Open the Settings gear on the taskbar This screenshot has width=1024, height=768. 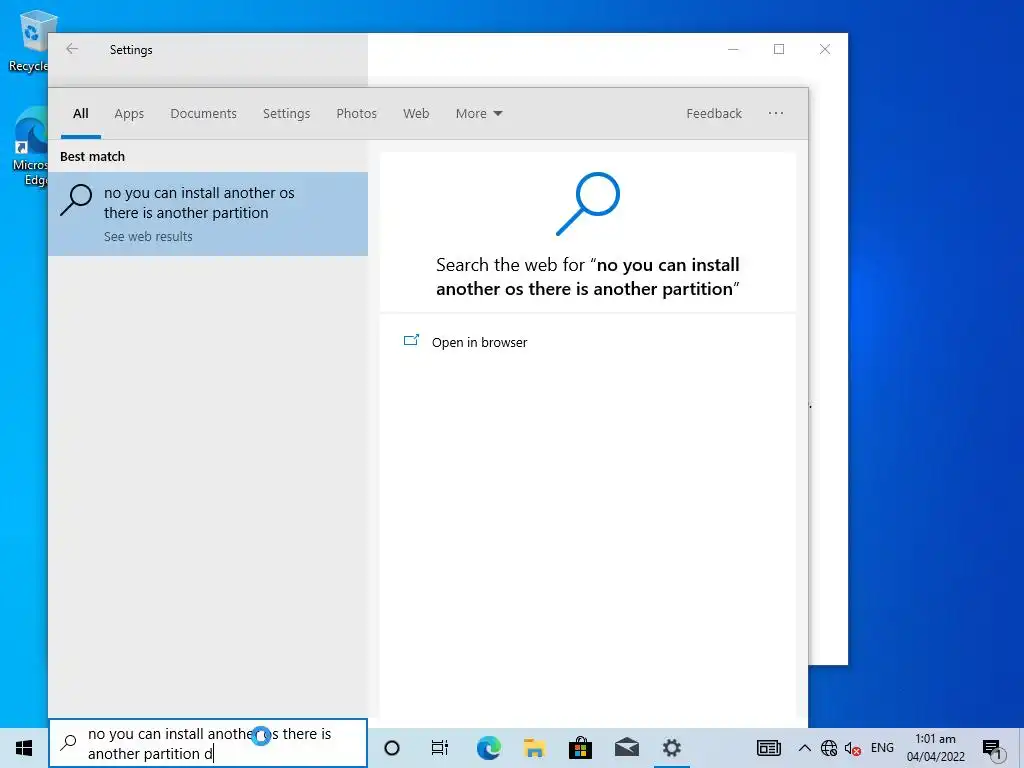click(x=671, y=748)
